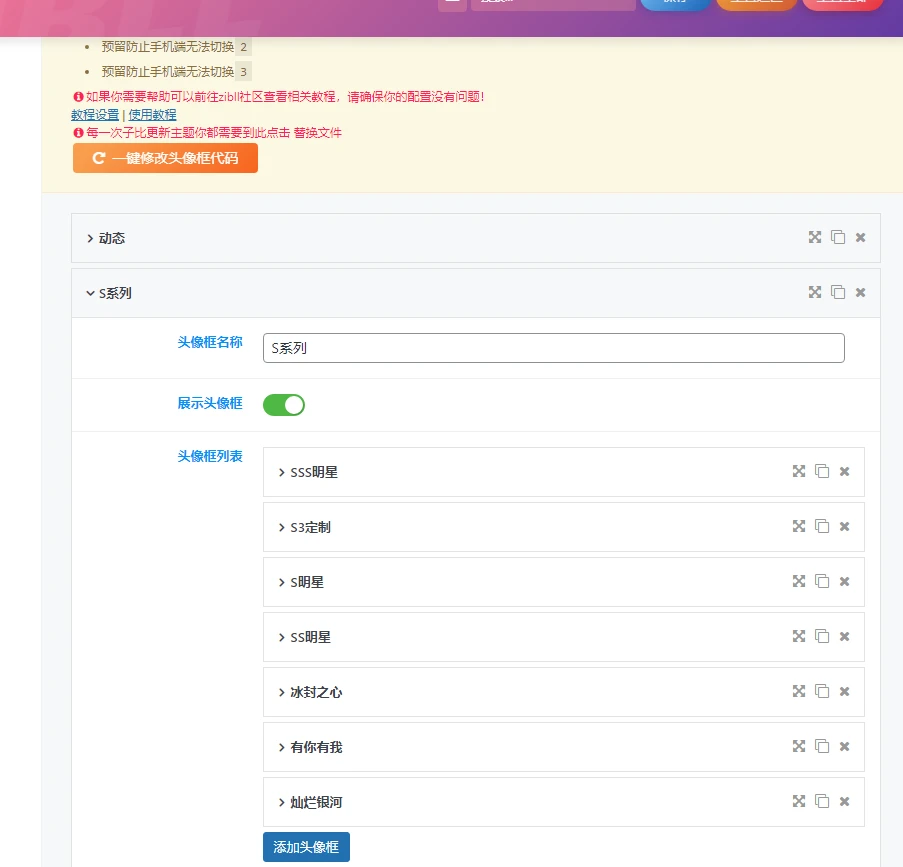Image resolution: width=903 pixels, height=867 pixels.
Task: Open the 使用教程 link
Action: pyautogui.click(x=152, y=115)
